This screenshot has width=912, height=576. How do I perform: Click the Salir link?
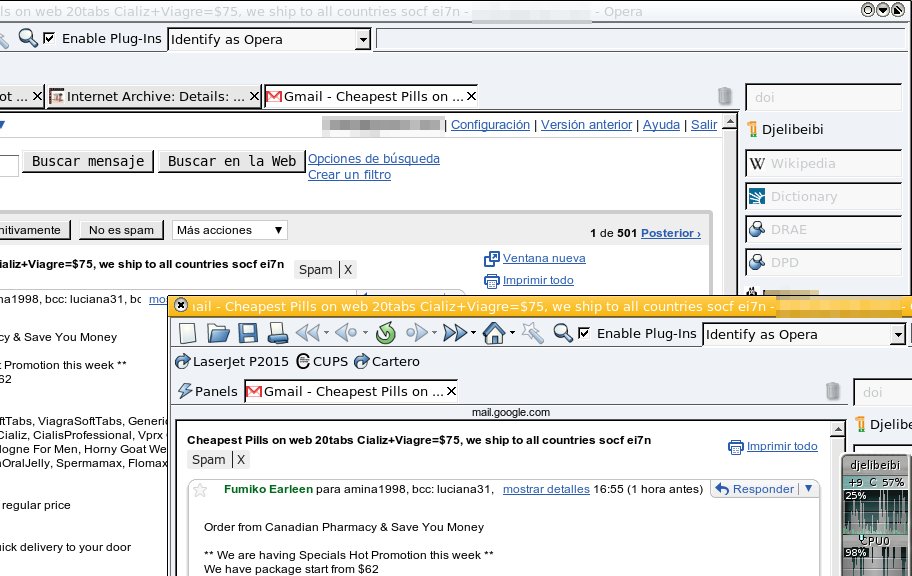point(704,125)
